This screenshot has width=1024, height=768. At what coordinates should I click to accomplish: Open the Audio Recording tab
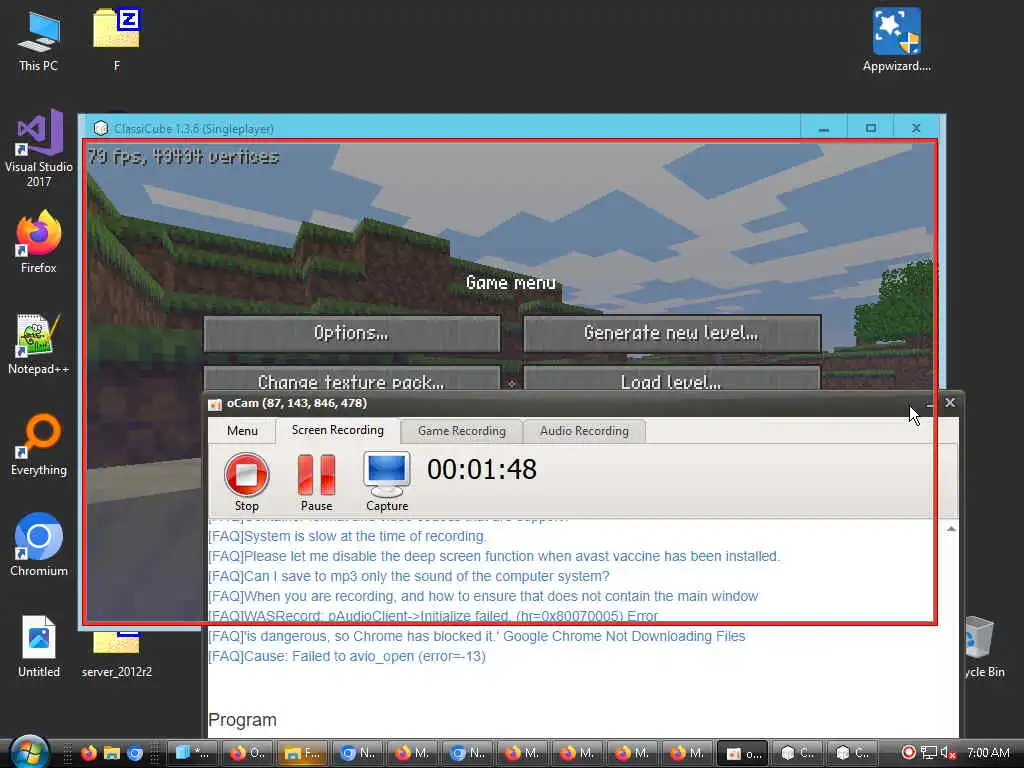pyautogui.click(x=584, y=431)
